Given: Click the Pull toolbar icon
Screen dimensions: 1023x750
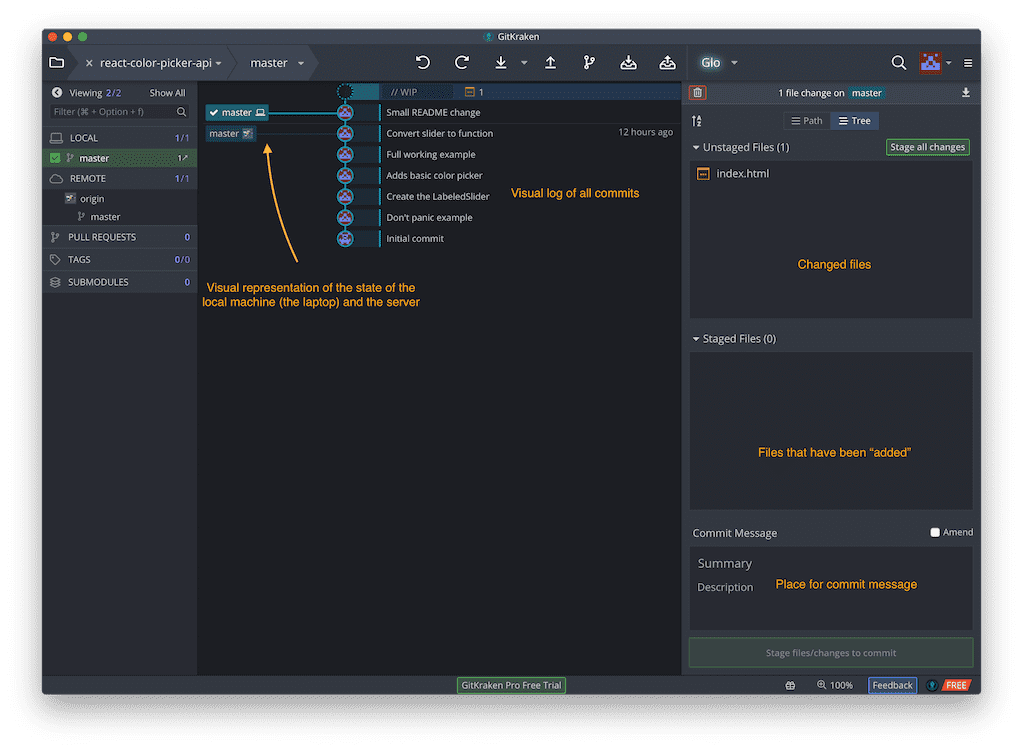Looking at the screenshot, I should 500,63.
